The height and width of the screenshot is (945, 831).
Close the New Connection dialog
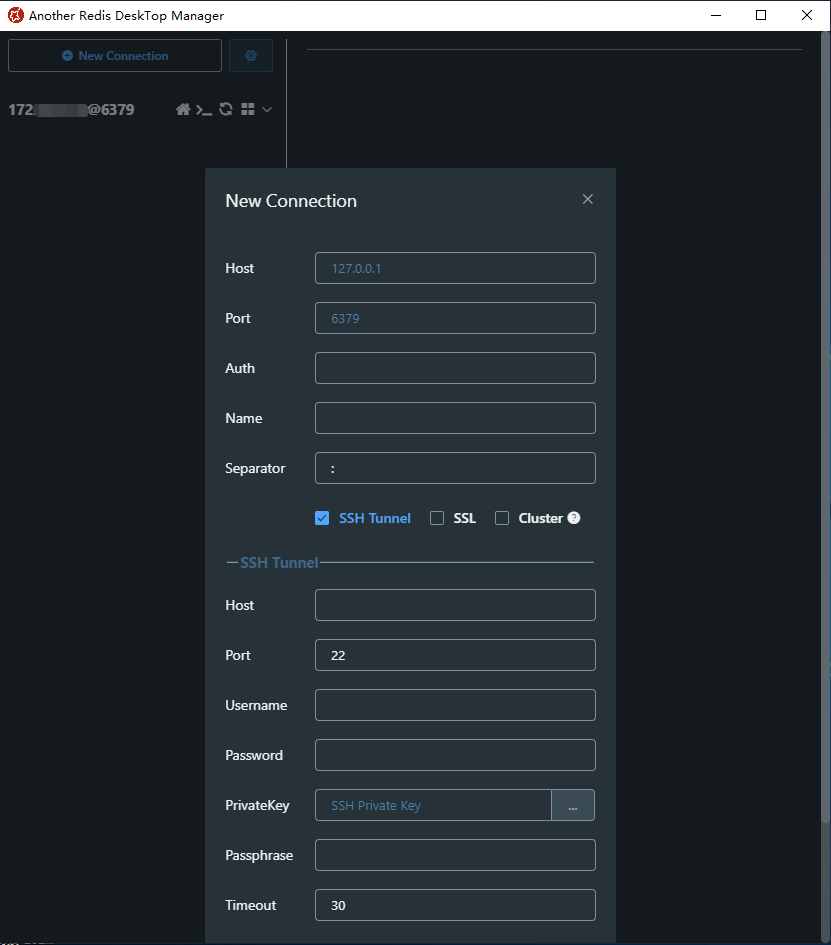[588, 199]
